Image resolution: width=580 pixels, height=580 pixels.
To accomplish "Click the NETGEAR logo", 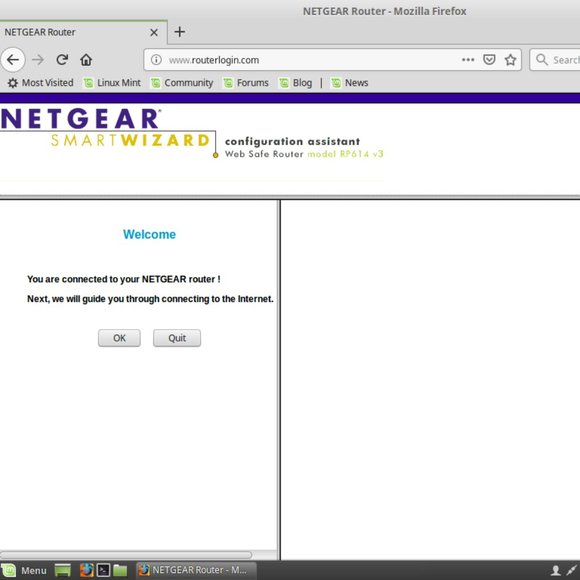I will 81,119.
